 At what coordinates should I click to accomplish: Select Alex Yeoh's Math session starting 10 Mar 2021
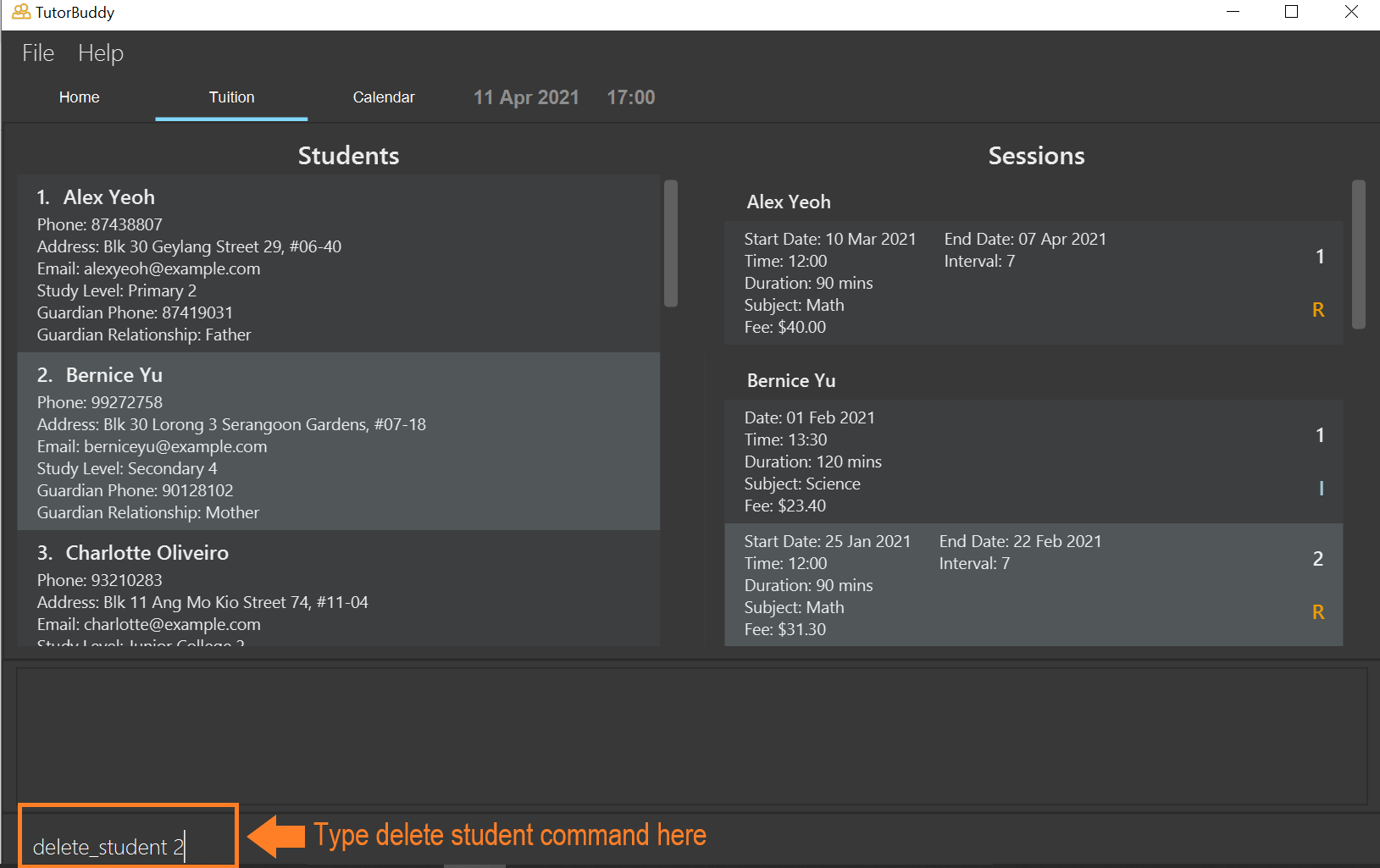pos(1034,283)
